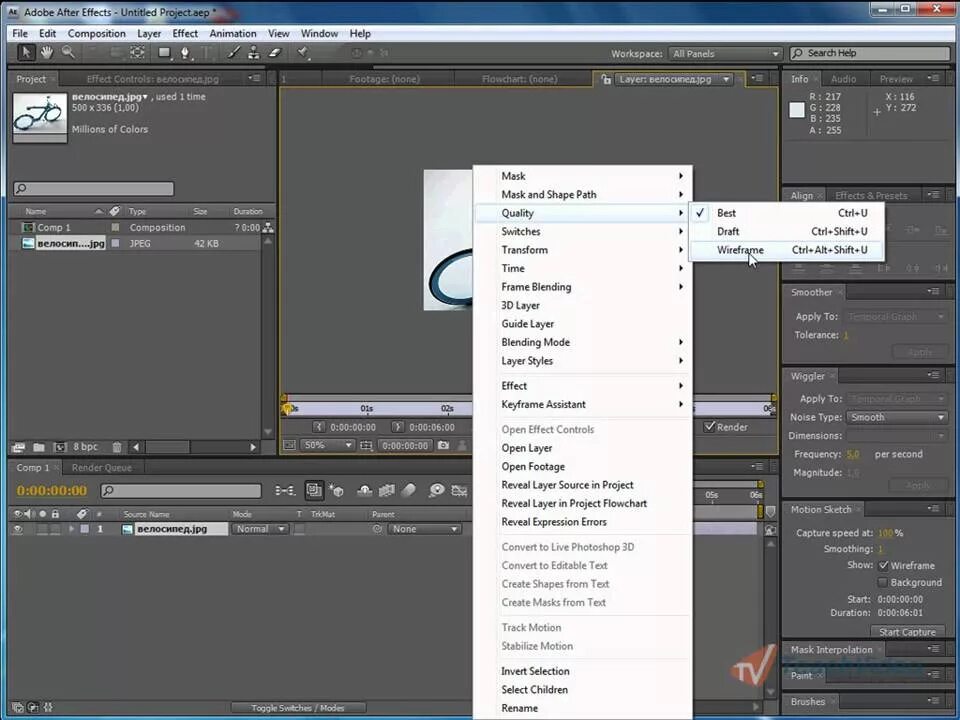This screenshot has height=720, width=960.
Task: Toggle the Render checkbox in Layer panel
Action: [x=710, y=427]
